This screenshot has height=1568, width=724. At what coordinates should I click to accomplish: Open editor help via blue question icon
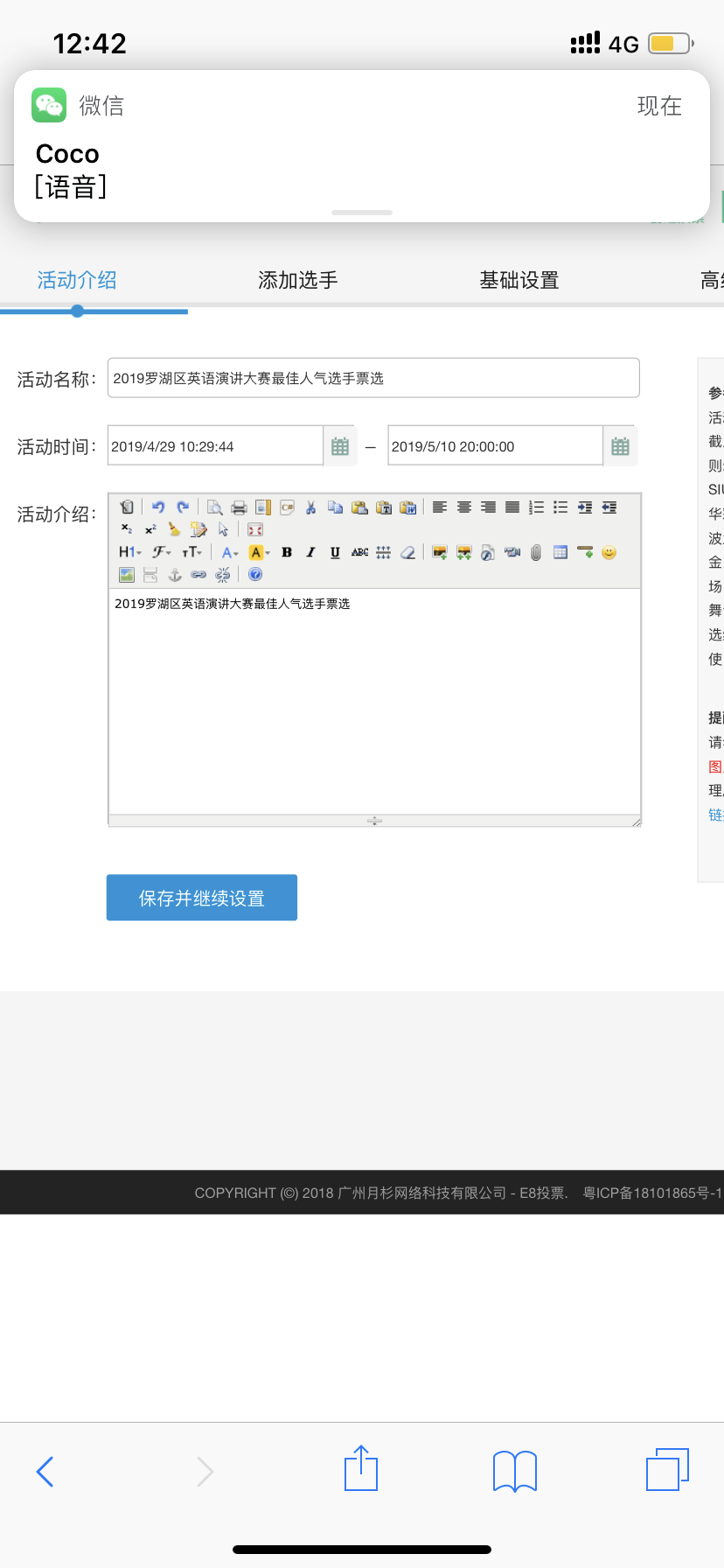[255, 574]
